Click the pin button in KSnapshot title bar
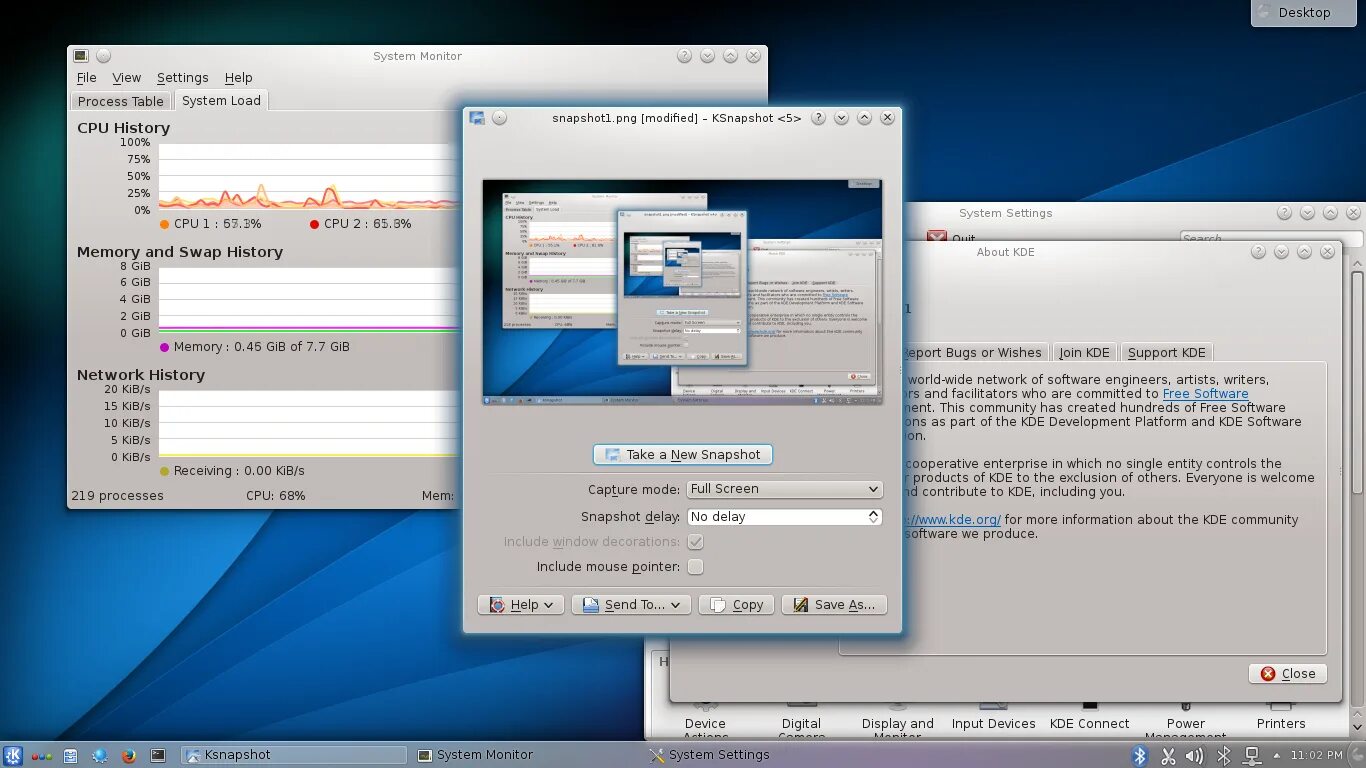The image size is (1366, 768). (499, 118)
